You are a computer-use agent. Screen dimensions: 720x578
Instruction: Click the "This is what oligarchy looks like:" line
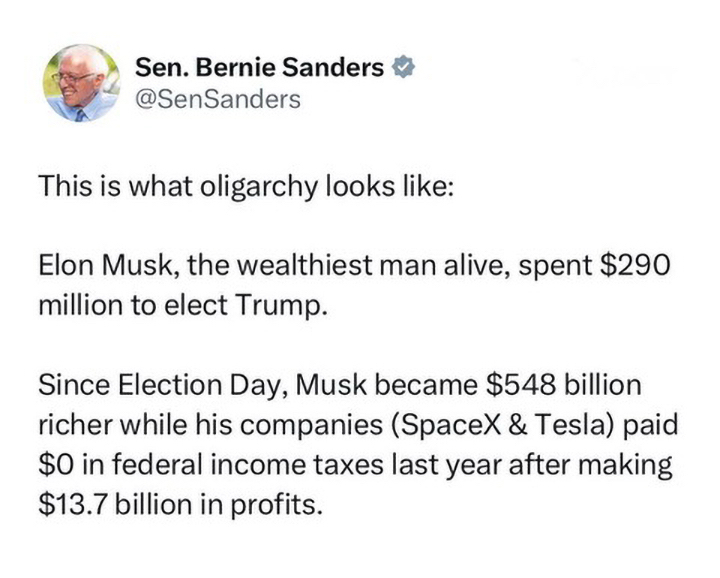(x=246, y=187)
